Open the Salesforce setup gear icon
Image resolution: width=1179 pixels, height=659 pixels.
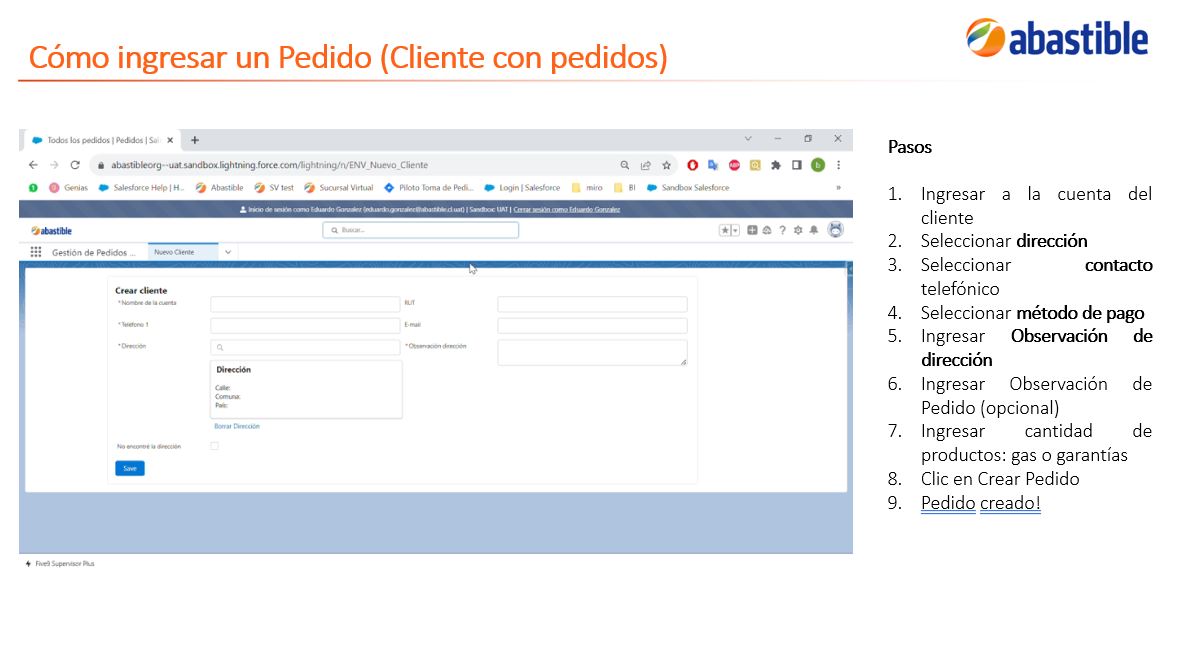(798, 230)
